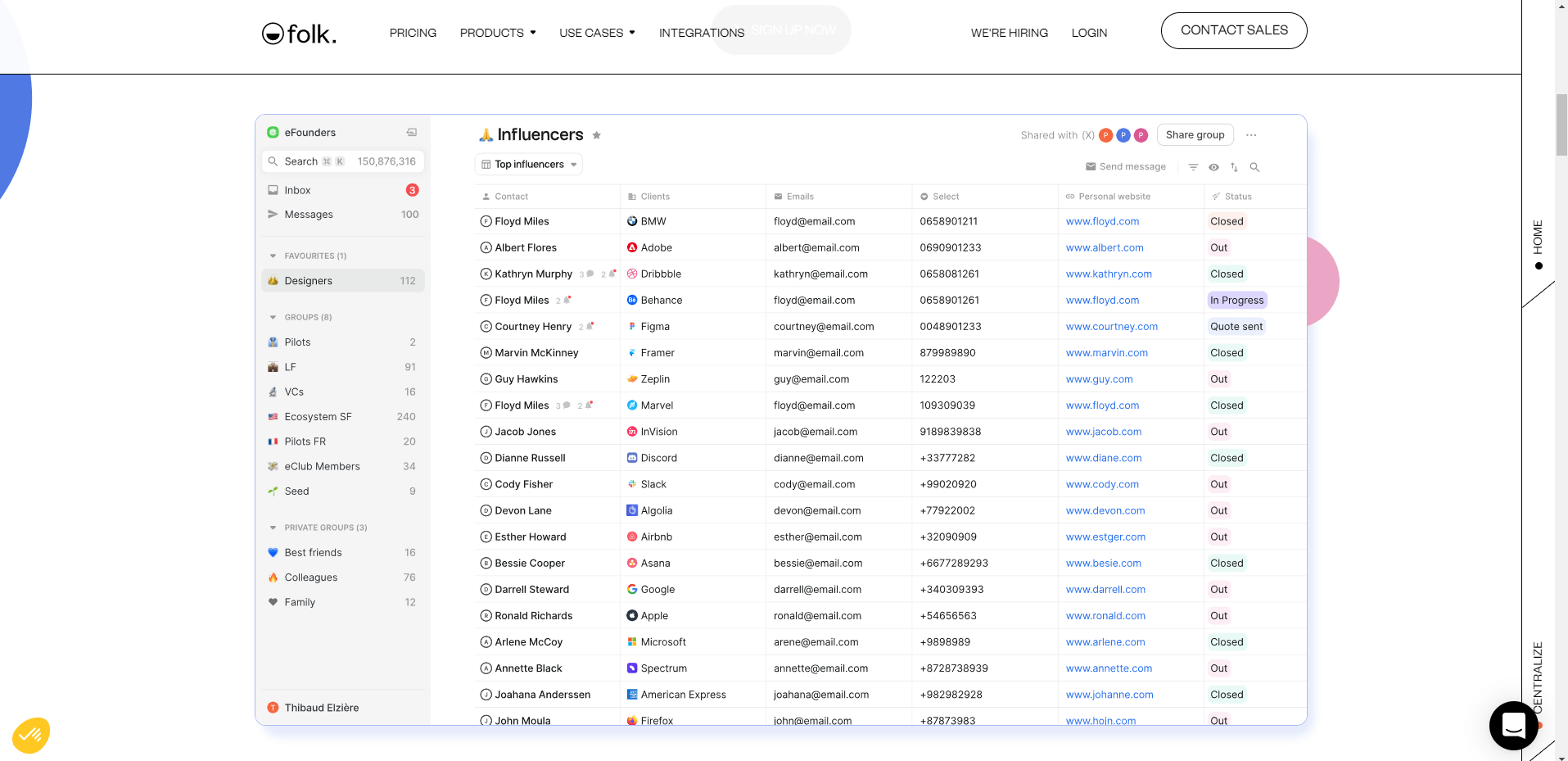Click the yellow checkmark badge
The image size is (1568, 761).
coord(31,735)
